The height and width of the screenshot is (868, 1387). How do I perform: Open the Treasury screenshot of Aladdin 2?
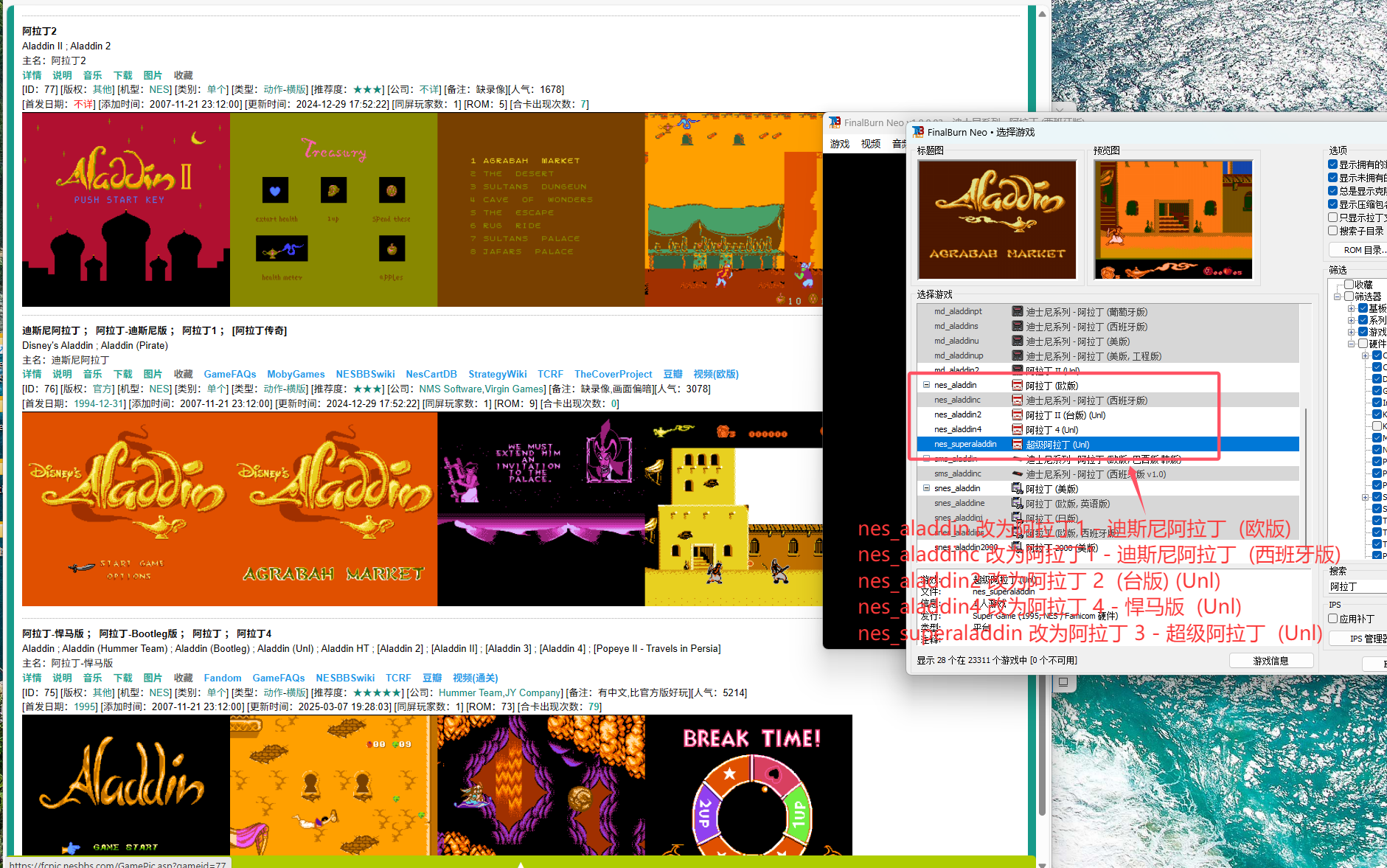[x=333, y=209]
